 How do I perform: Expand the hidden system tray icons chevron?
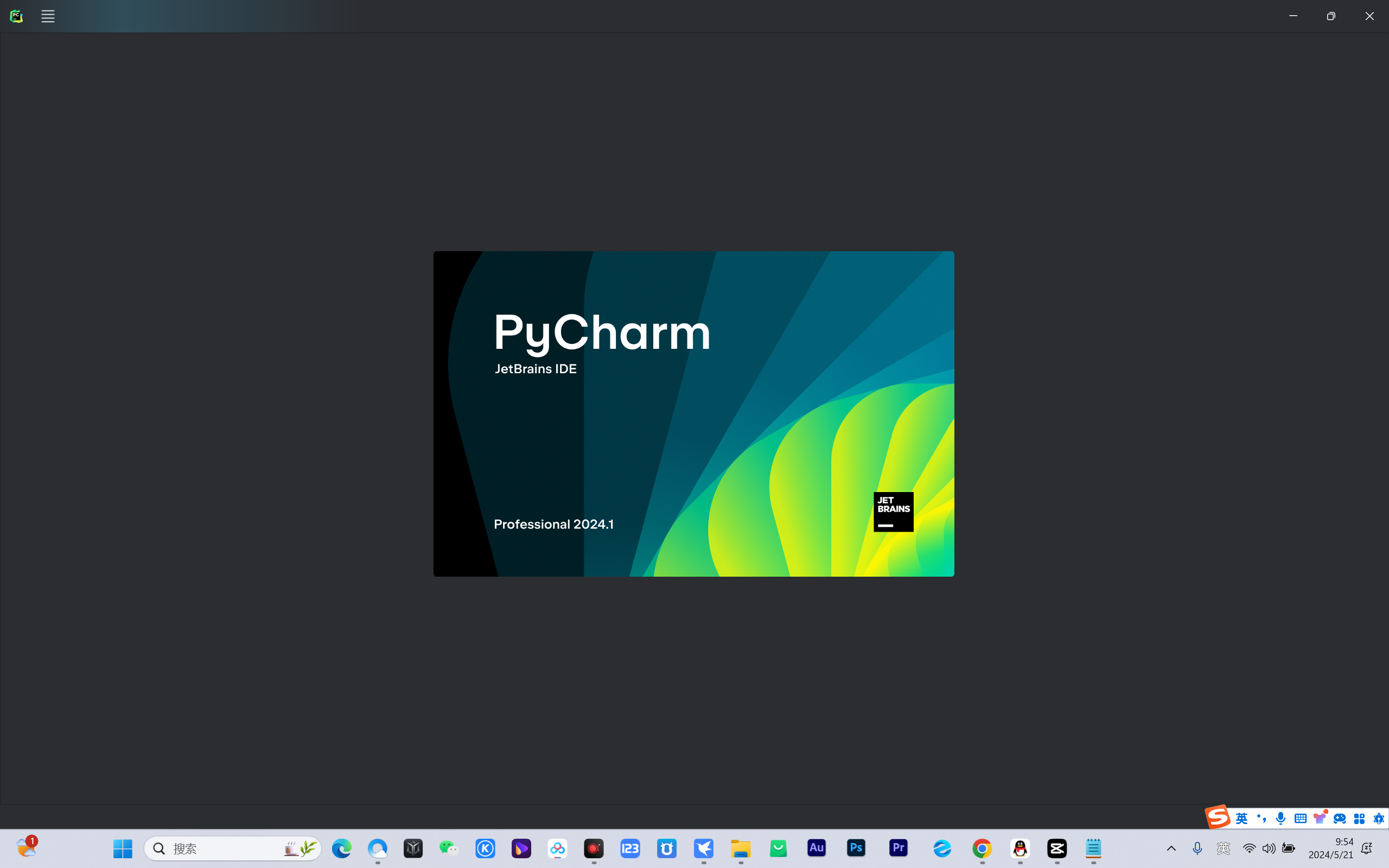1171,848
